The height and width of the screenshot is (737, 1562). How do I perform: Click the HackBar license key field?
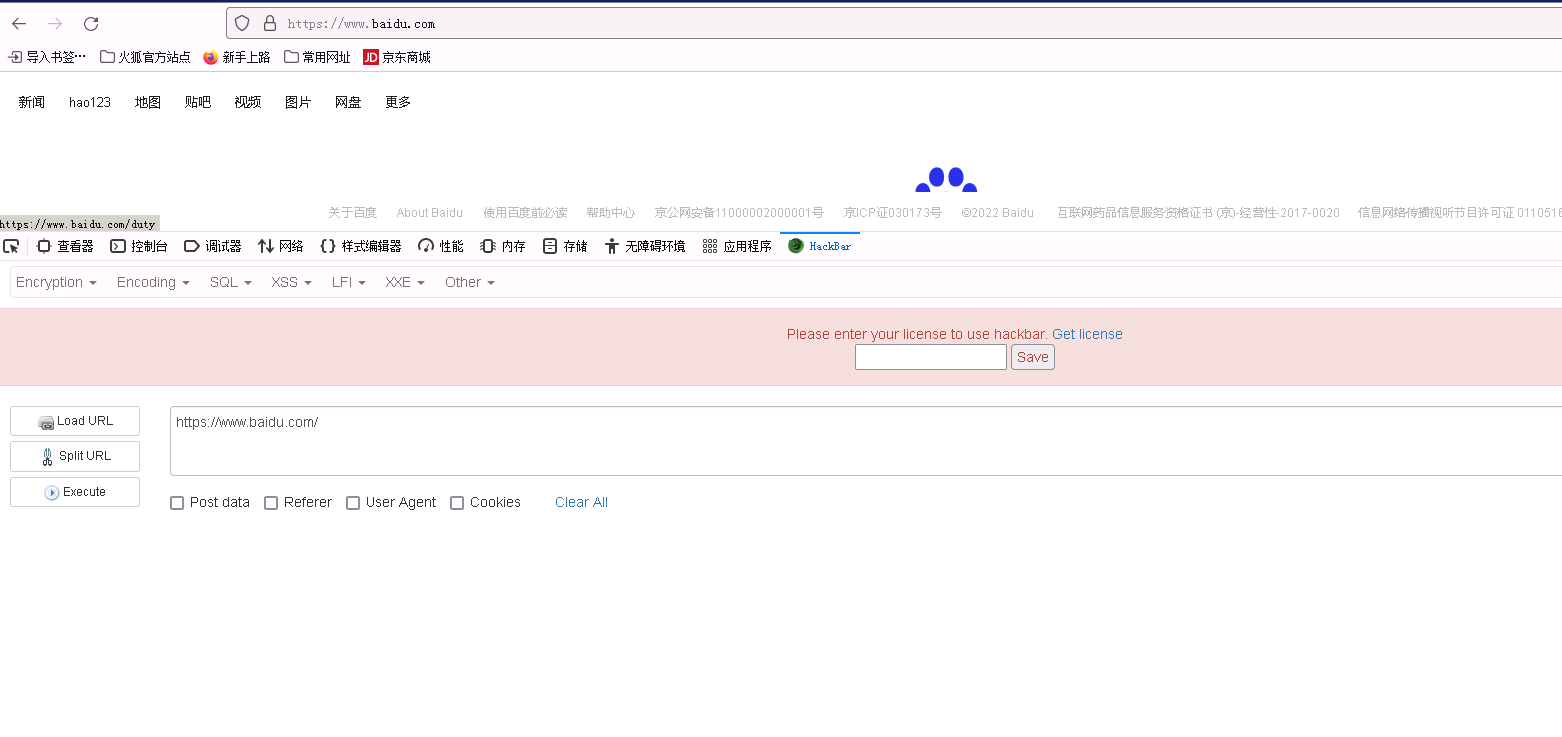click(x=931, y=357)
